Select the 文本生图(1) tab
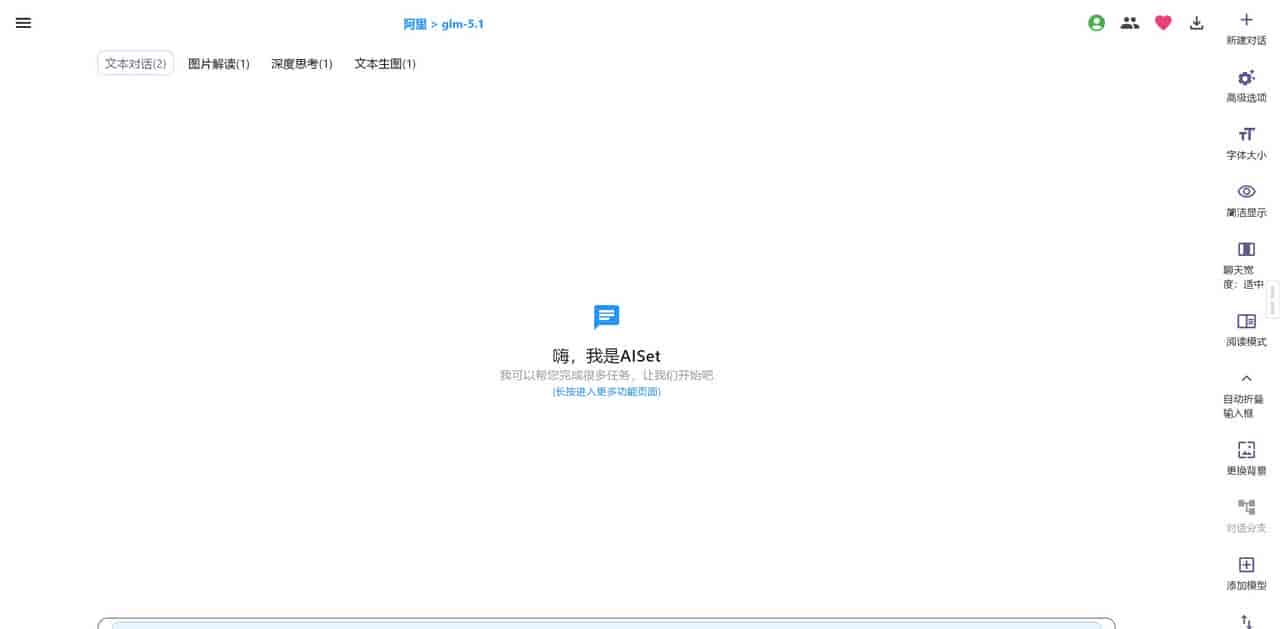1280x629 pixels. coord(385,63)
